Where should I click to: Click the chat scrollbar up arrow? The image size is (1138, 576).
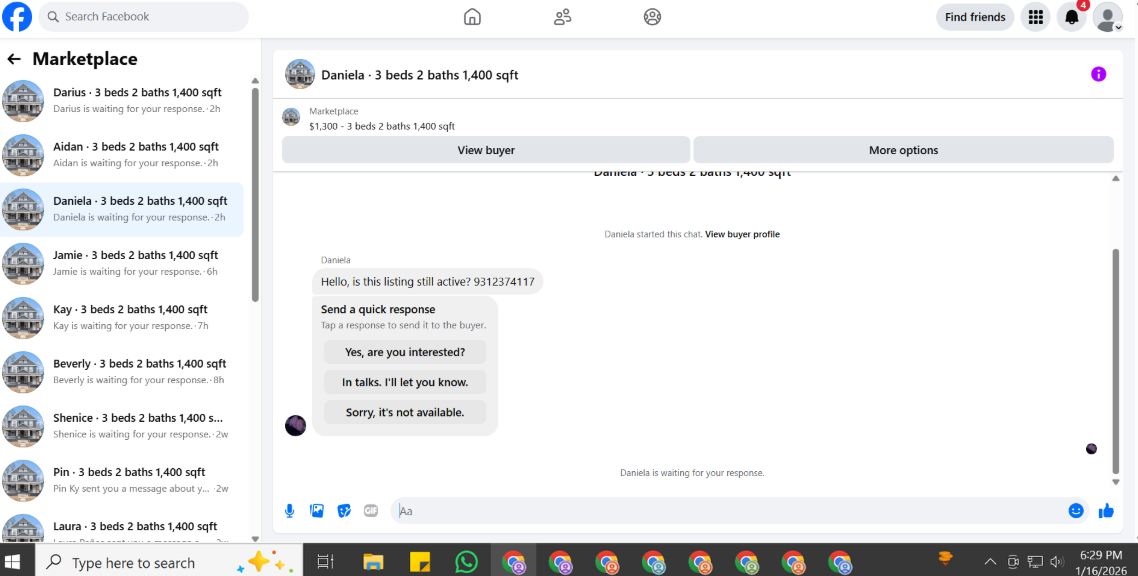pyautogui.click(x=1116, y=178)
